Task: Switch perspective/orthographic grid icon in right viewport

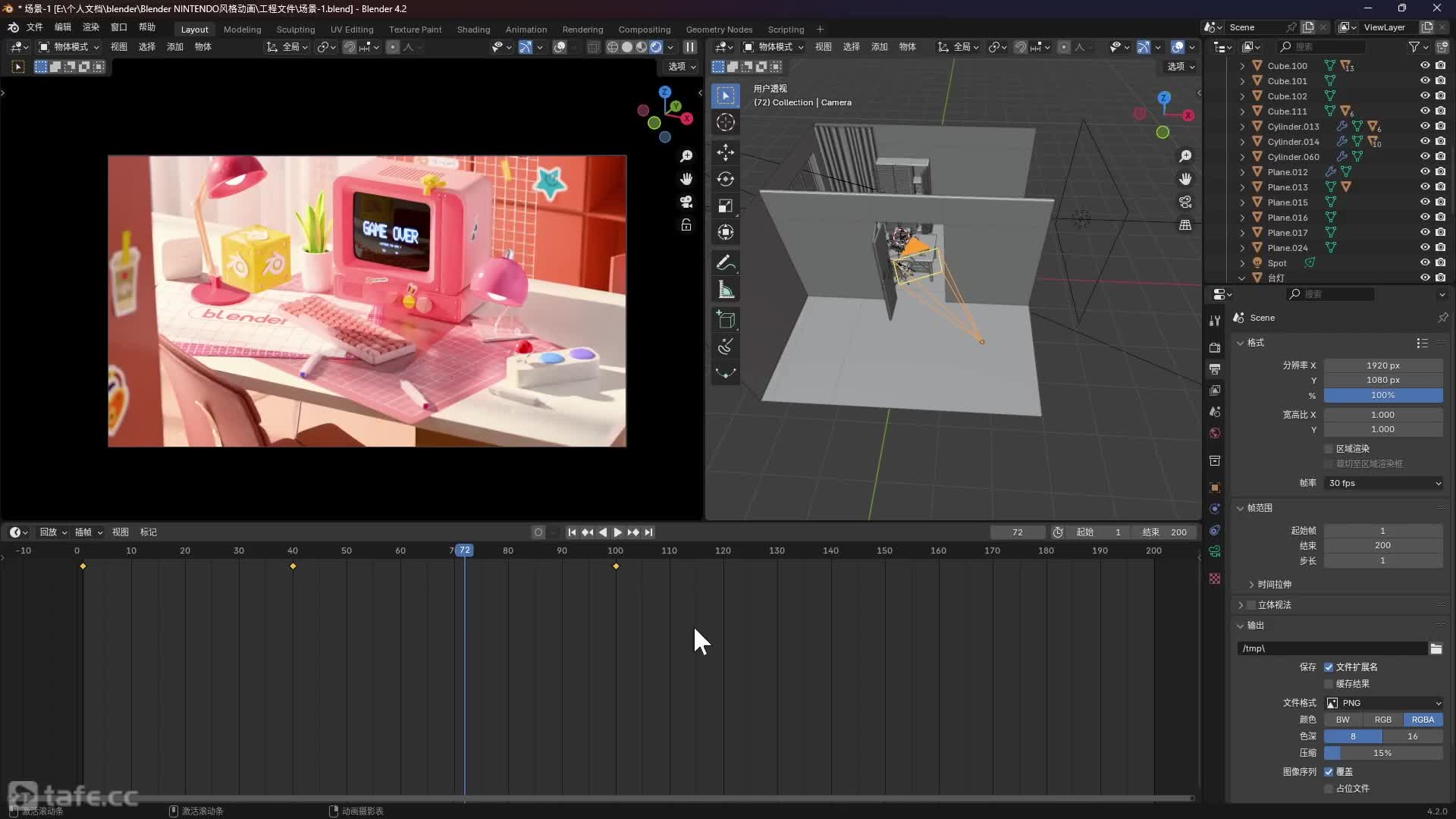Action: (1185, 225)
